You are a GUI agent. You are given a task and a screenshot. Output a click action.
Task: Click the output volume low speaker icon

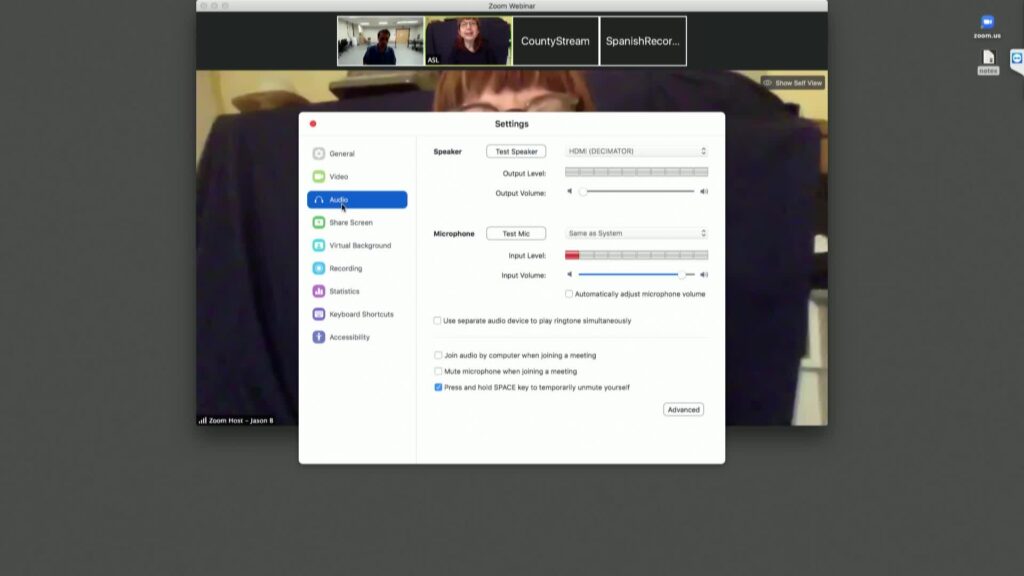pyautogui.click(x=569, y=191)
